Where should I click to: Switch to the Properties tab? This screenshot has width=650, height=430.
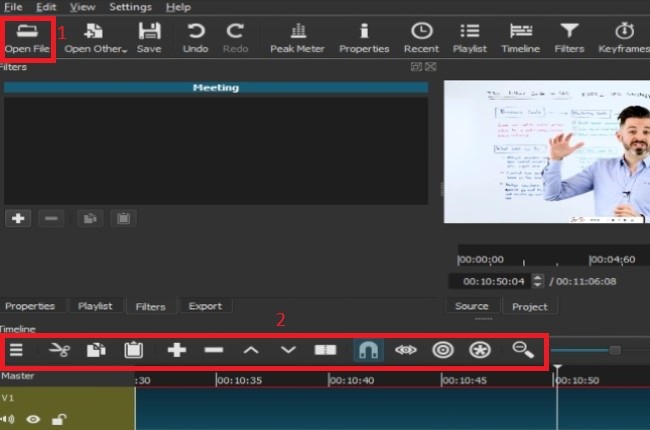tap(30, 306)
